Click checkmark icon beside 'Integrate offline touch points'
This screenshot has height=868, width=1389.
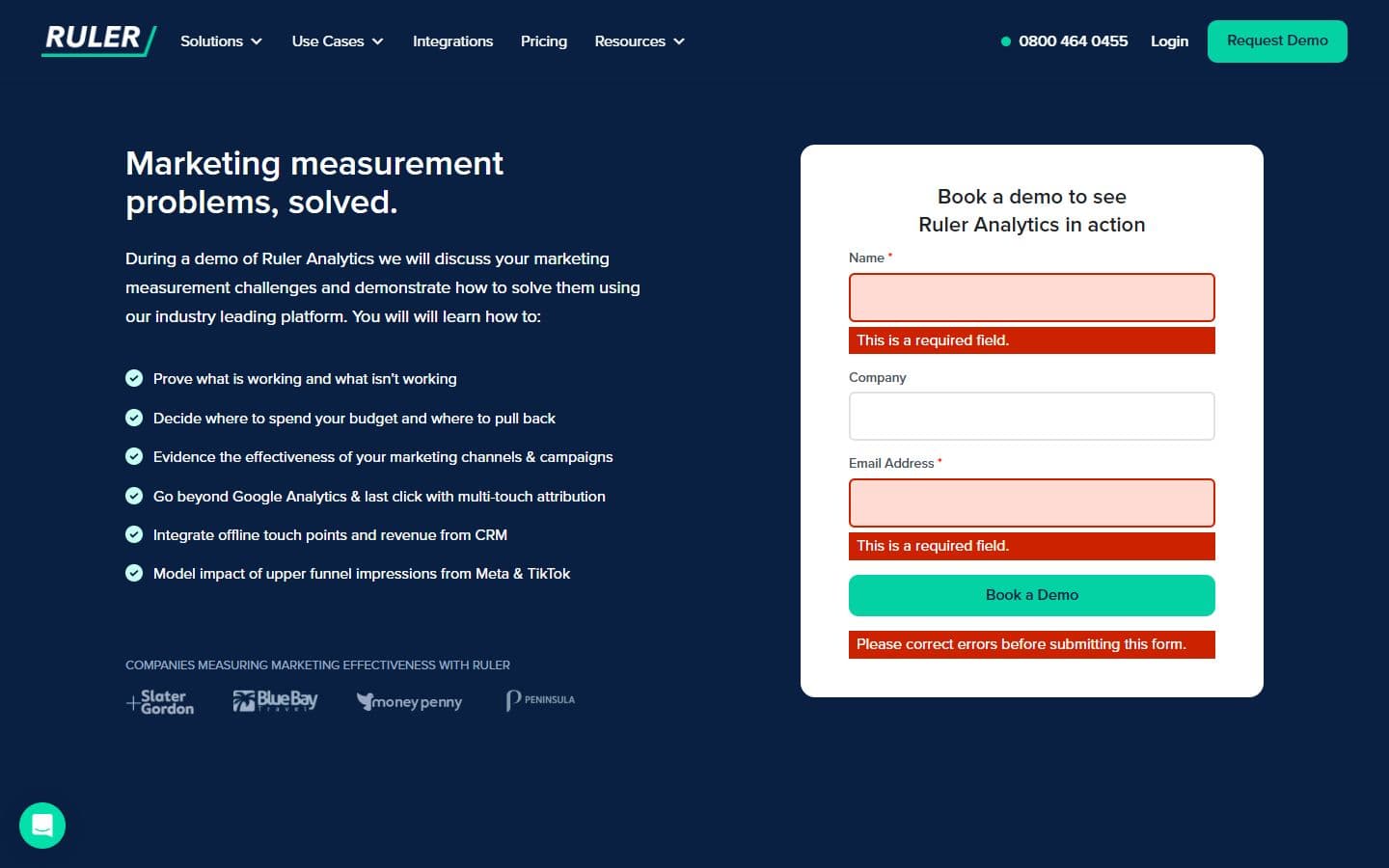pyautogui.click(x=134, y=534)
